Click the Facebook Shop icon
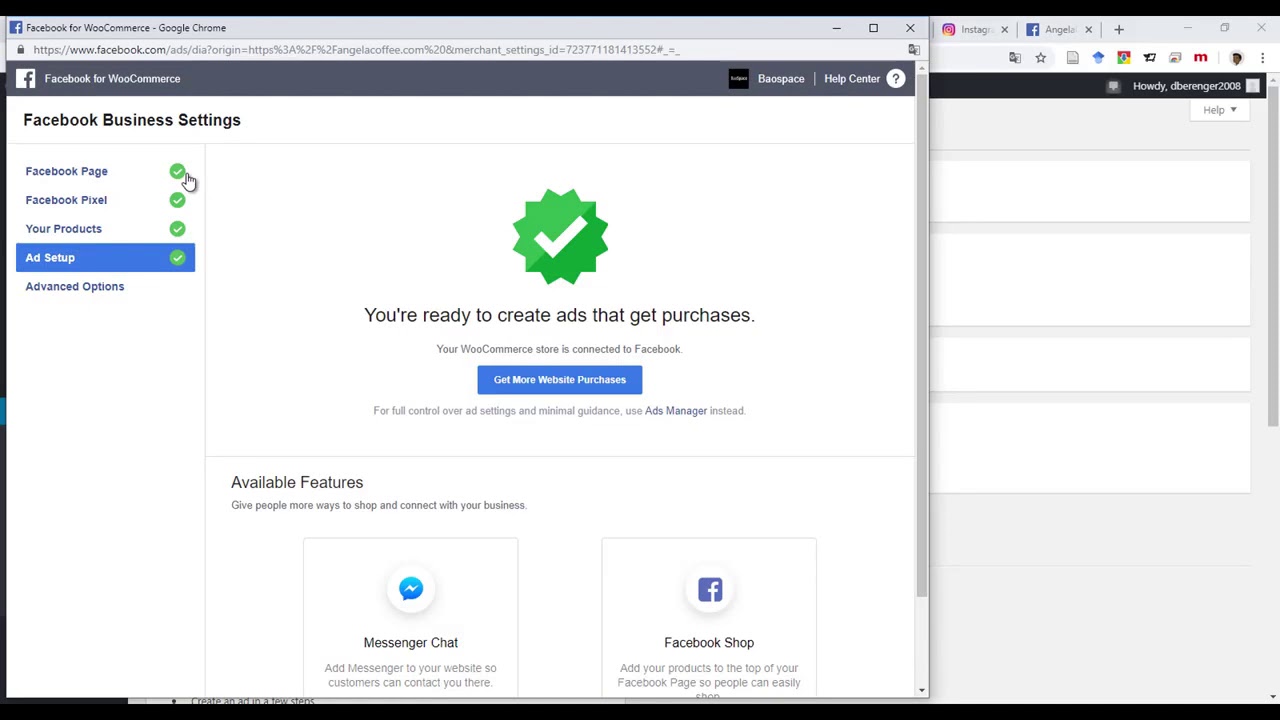The image size is (1280, 720). (710, 590)
